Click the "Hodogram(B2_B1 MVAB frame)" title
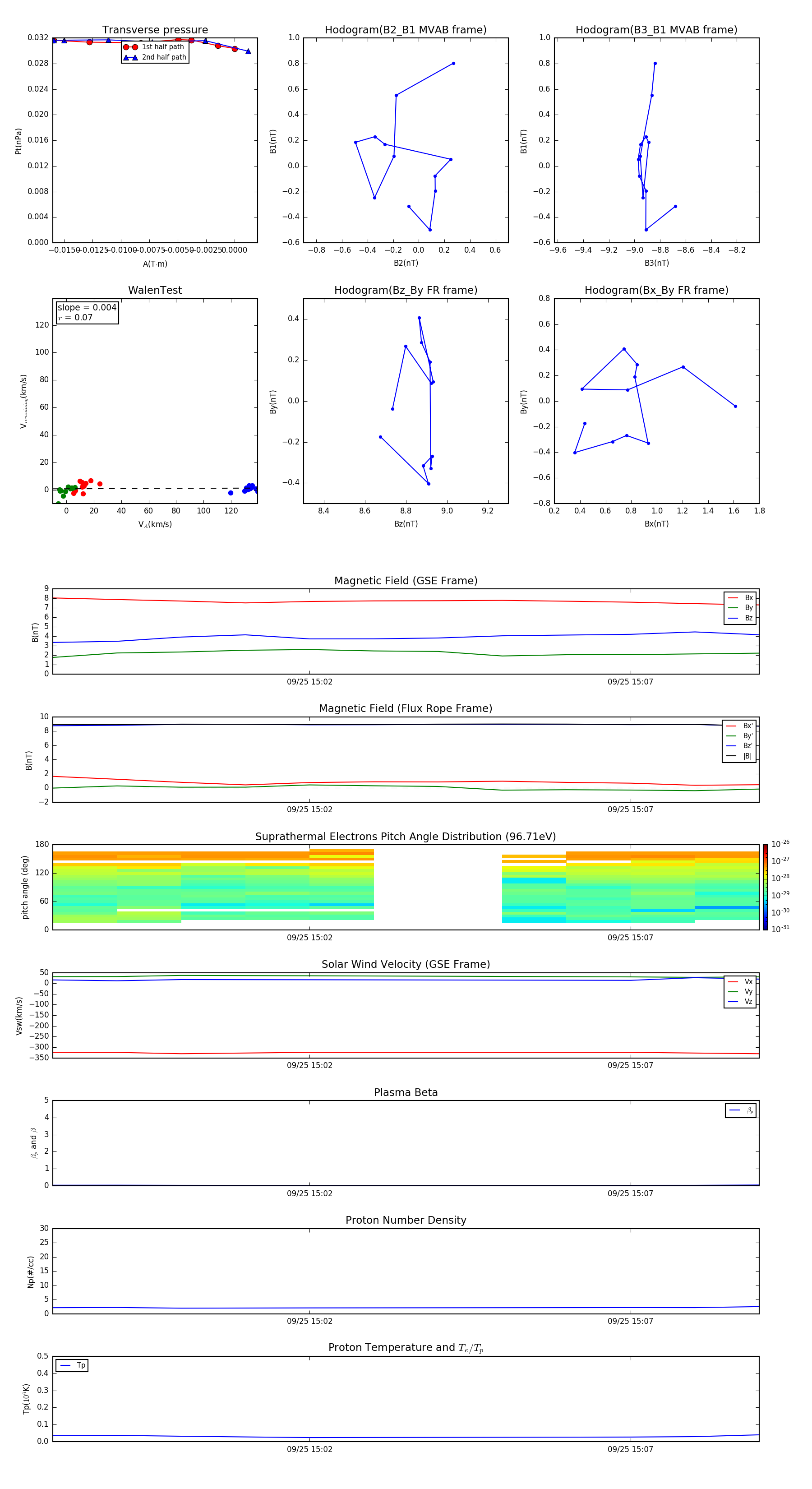Screen dimensions: 812x1489 [x=406, y=30]
